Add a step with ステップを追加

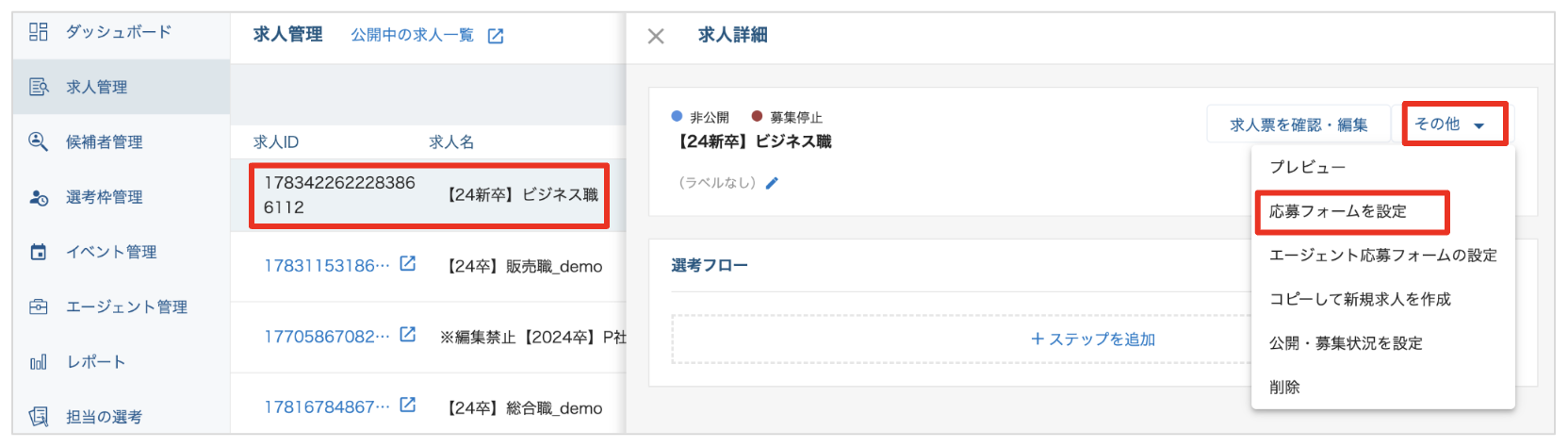1093,339
